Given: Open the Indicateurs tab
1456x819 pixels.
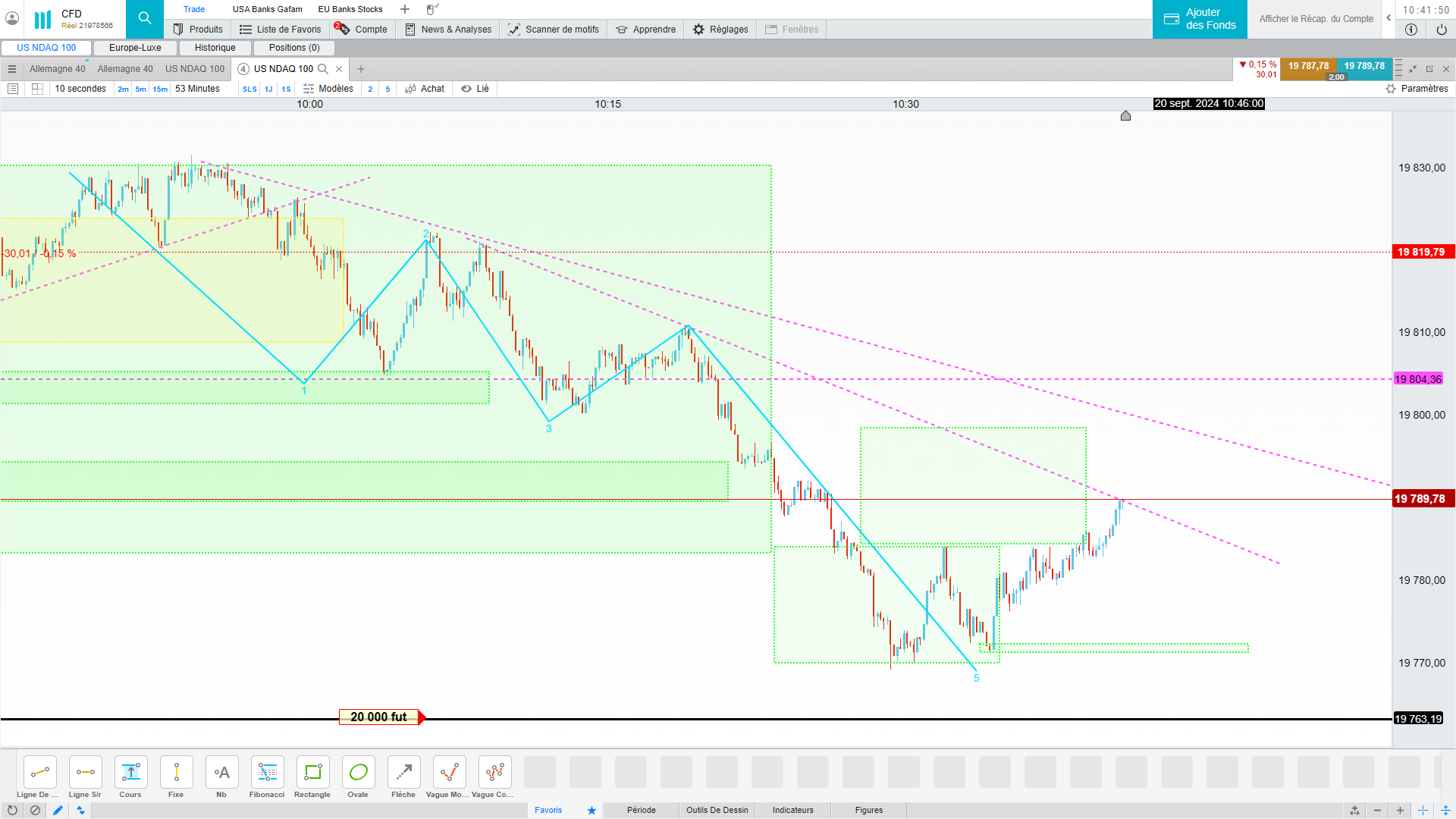Looking at the screenshot, I should [792, 810].
